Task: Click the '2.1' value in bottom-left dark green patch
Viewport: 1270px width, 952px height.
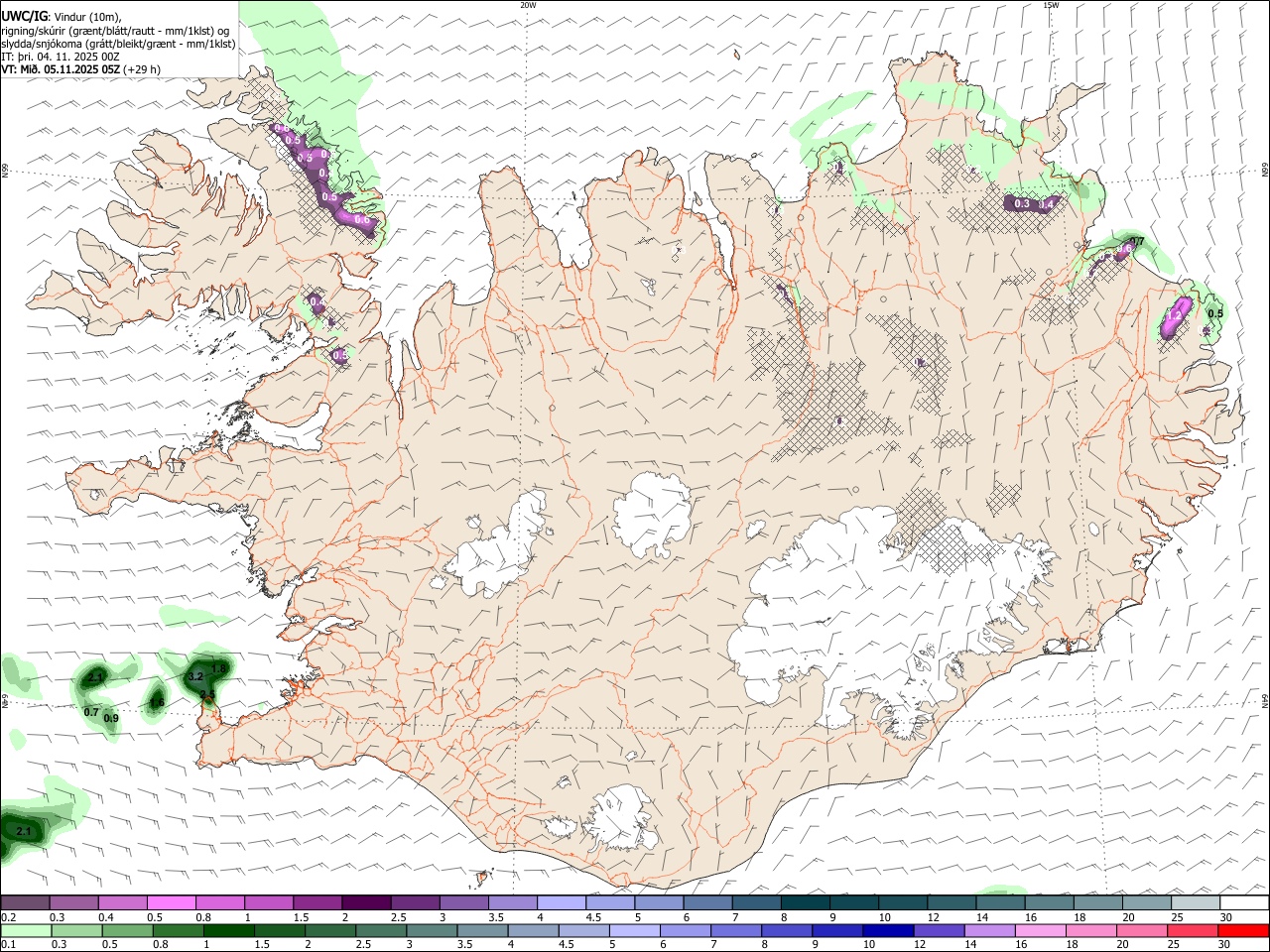Action: tap(25, 831)
